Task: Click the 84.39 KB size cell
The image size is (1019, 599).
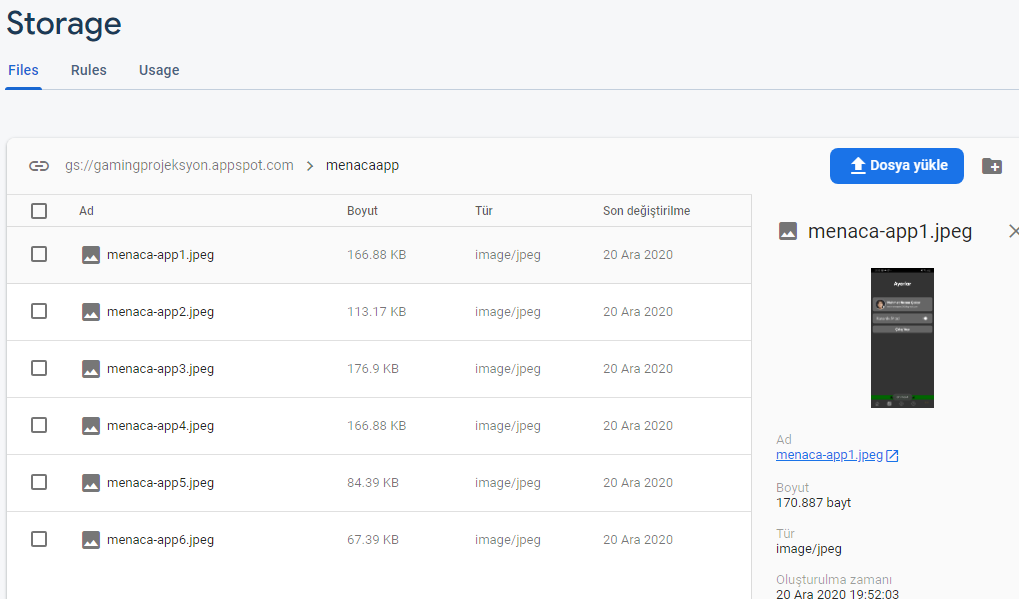Action: pos(373,483)
